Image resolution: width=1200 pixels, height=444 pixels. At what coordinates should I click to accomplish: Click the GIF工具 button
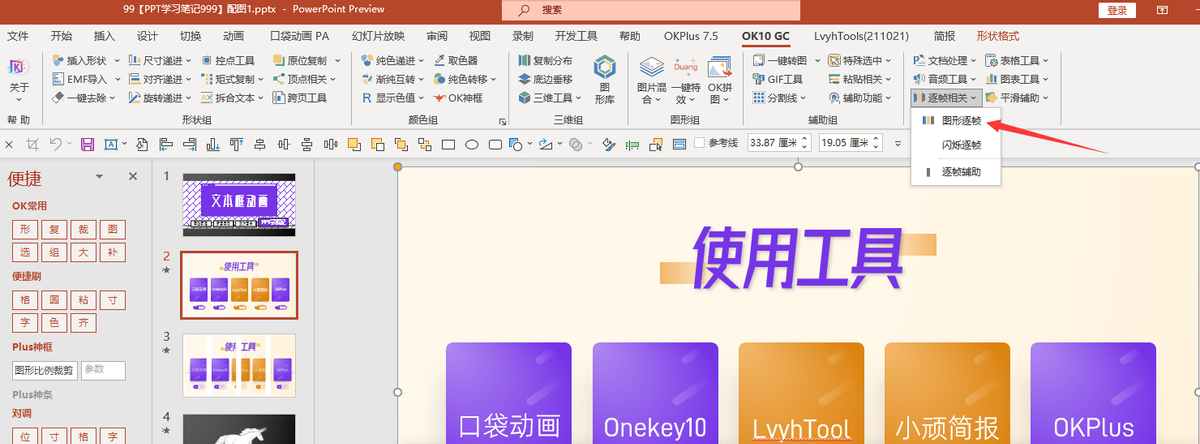click(x=777, y=79)
